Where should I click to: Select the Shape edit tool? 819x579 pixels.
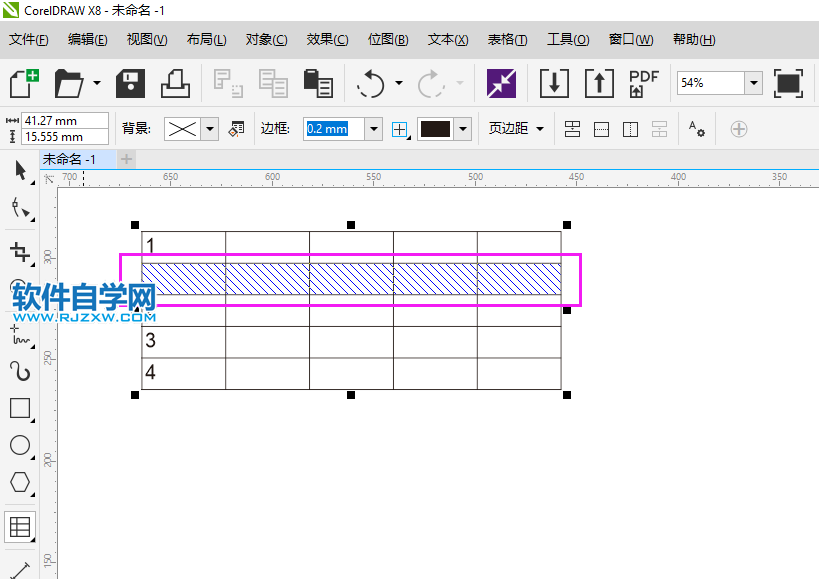[21, 208]
